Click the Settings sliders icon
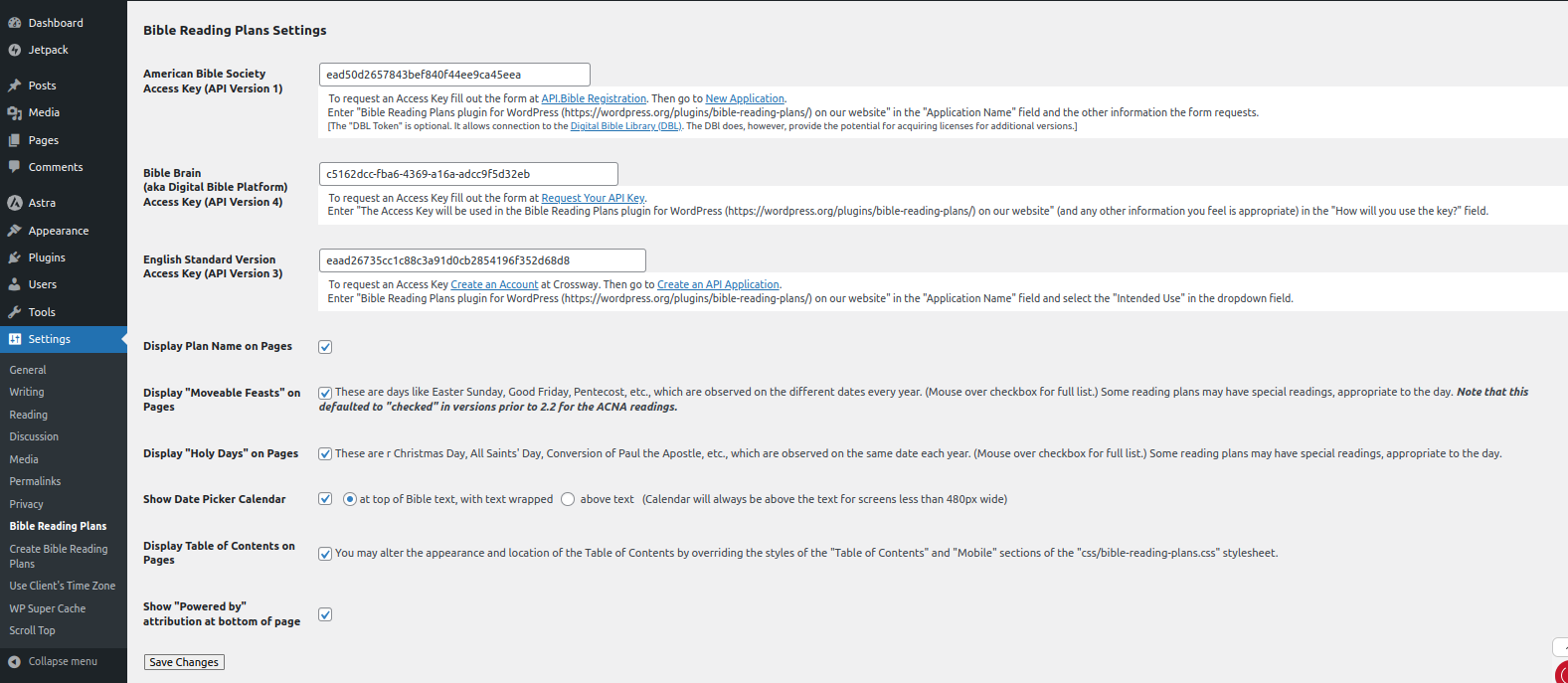 (15, 339)
